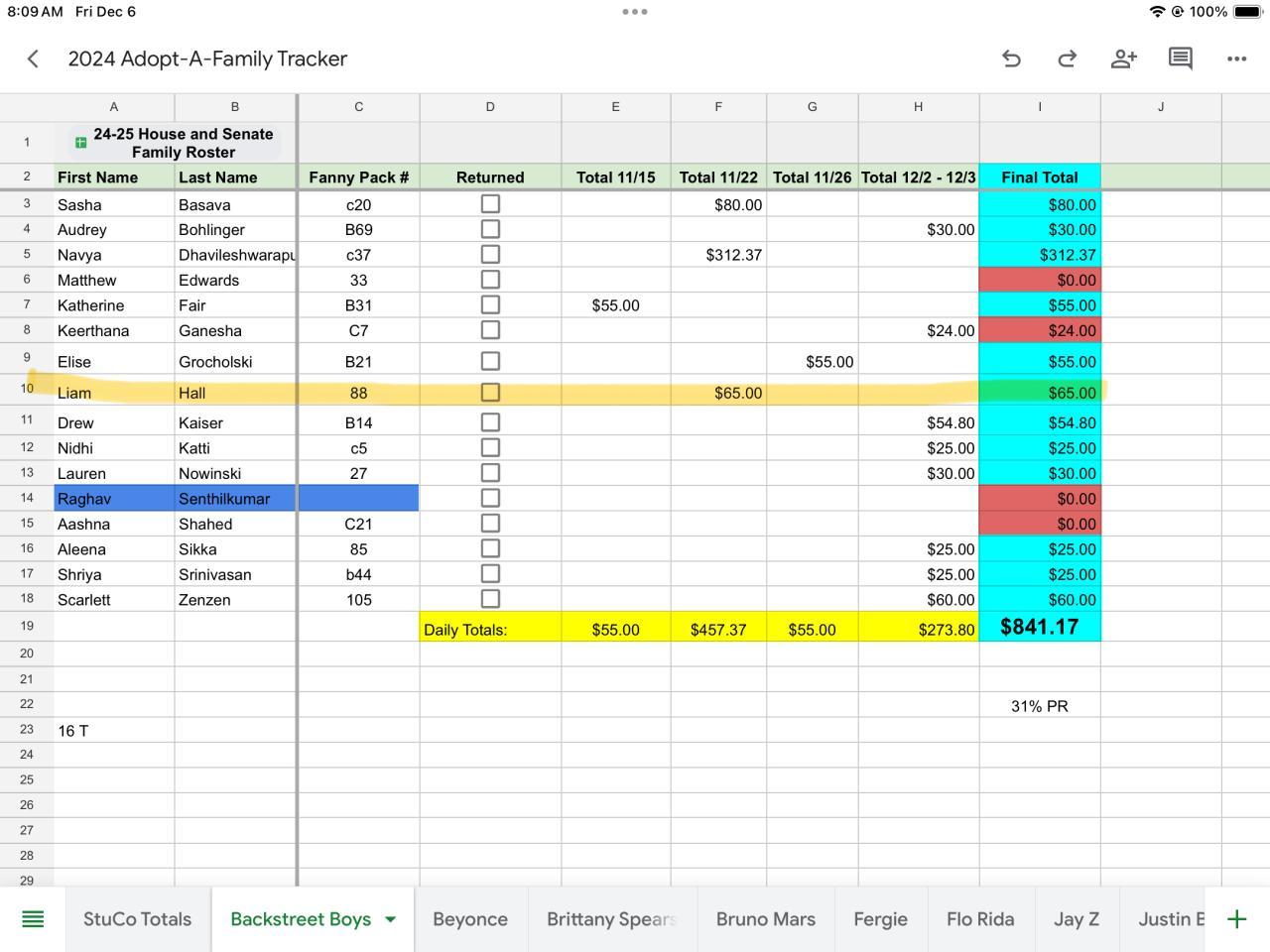
Task: Undo the last action
Action: pyautogui.click(x=1011, y=59)
